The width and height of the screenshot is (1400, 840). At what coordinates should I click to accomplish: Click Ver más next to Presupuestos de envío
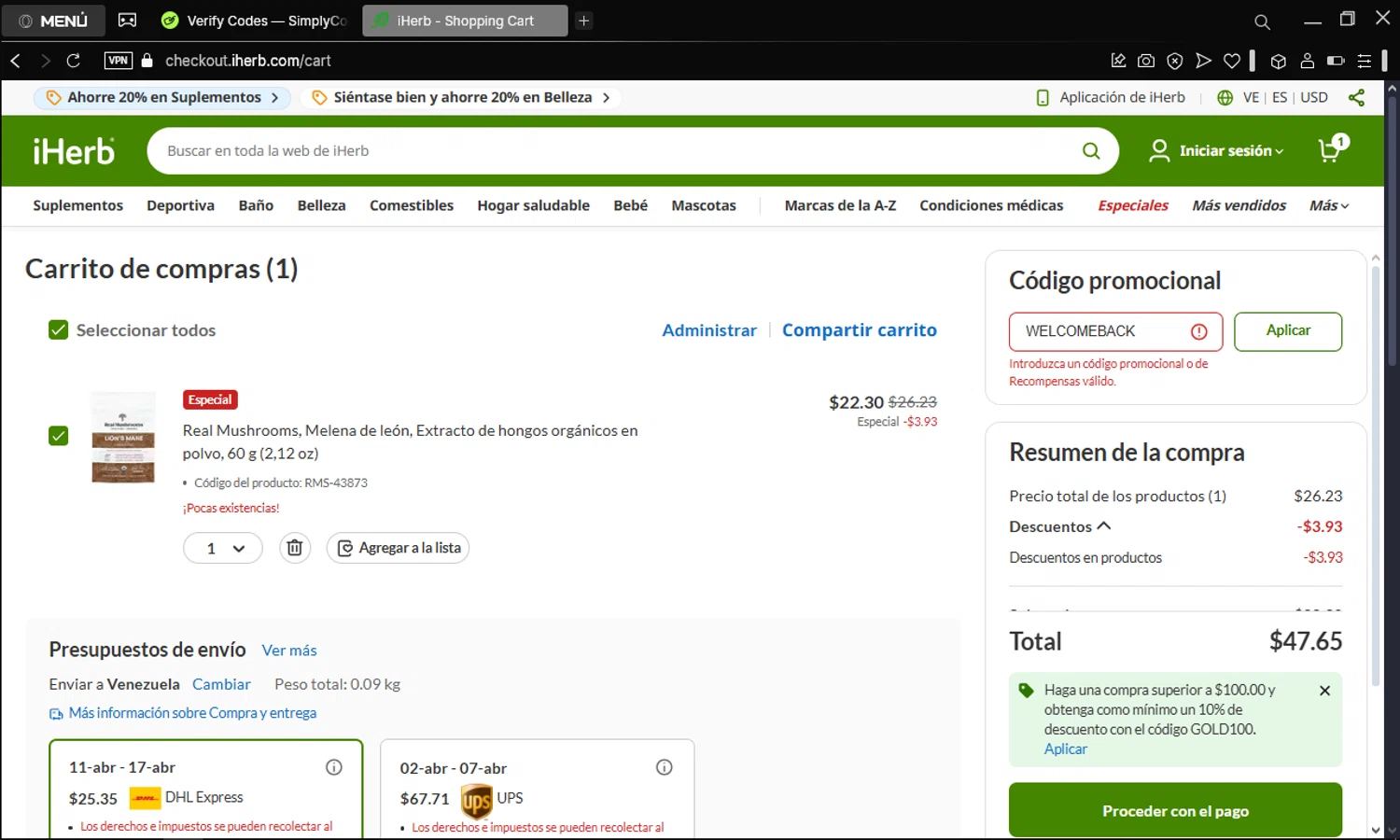click(x=289, y=651)
